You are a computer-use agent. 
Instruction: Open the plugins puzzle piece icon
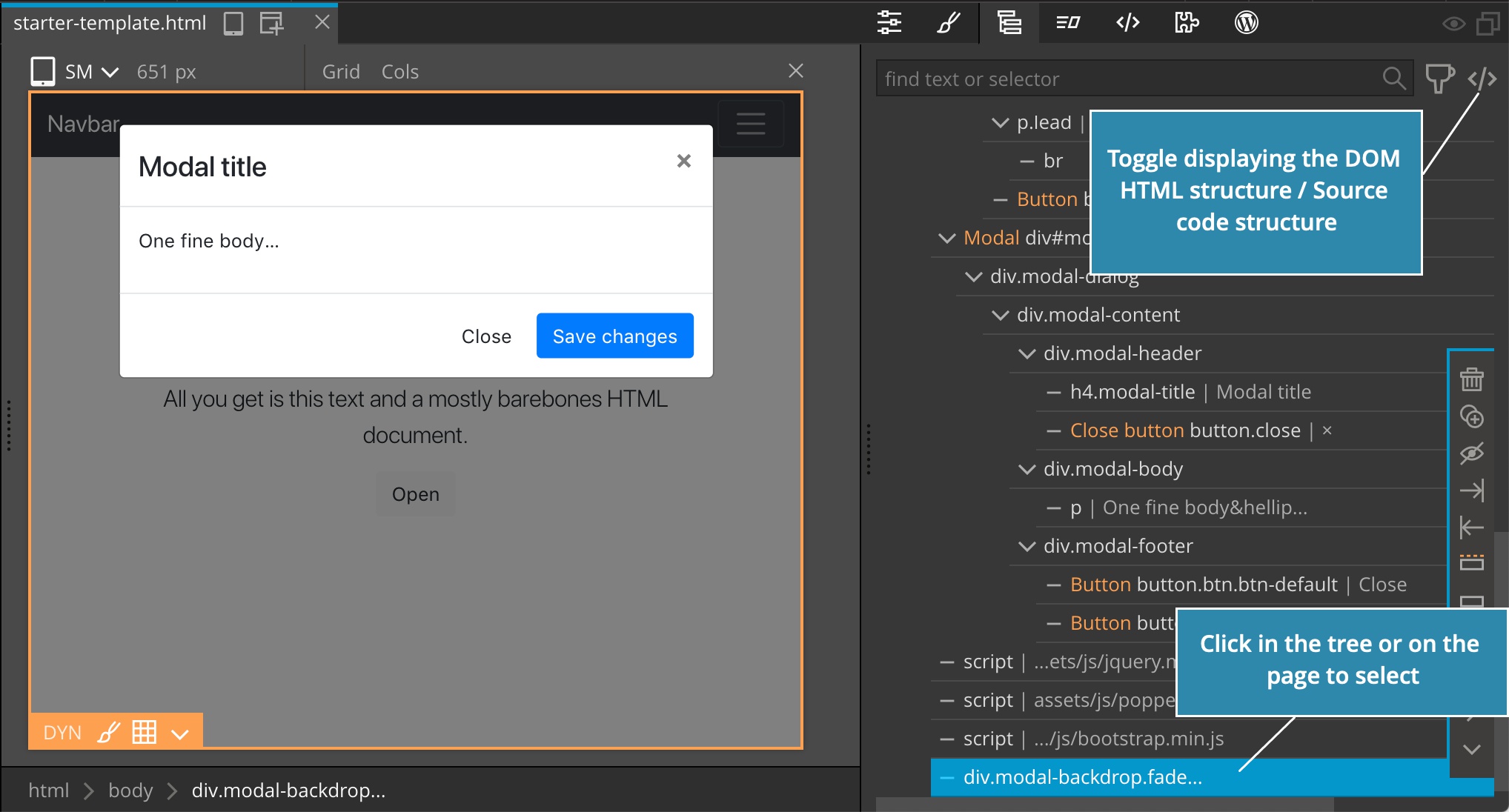pos(1187,23)
